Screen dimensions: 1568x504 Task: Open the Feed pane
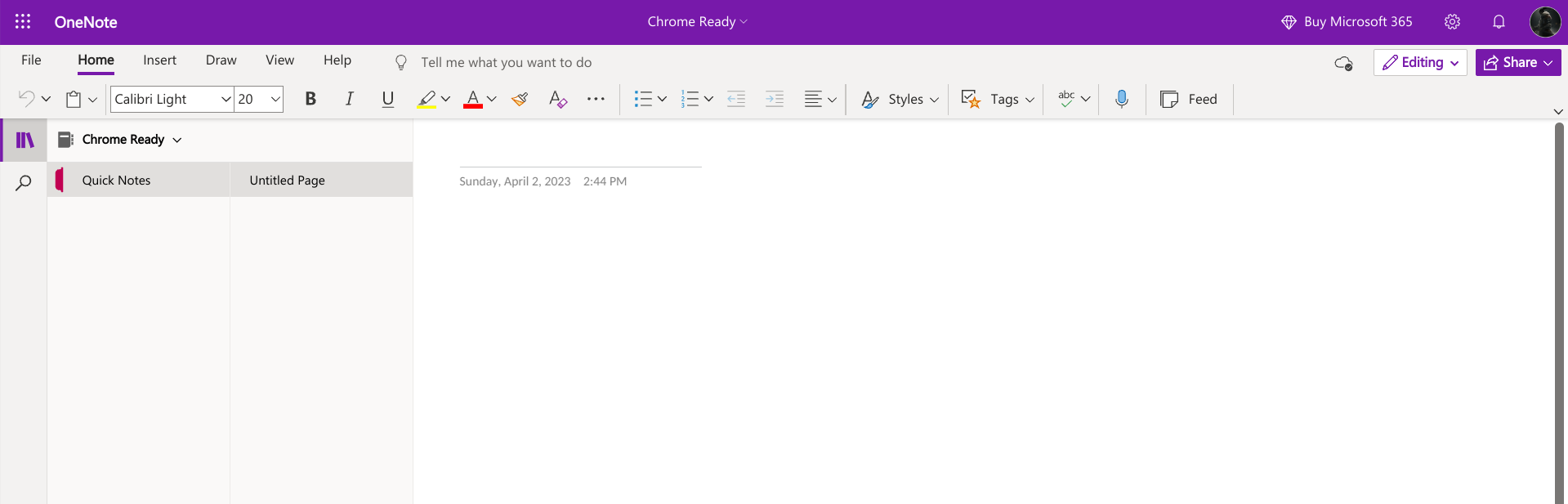click(x=1189, y=99)
